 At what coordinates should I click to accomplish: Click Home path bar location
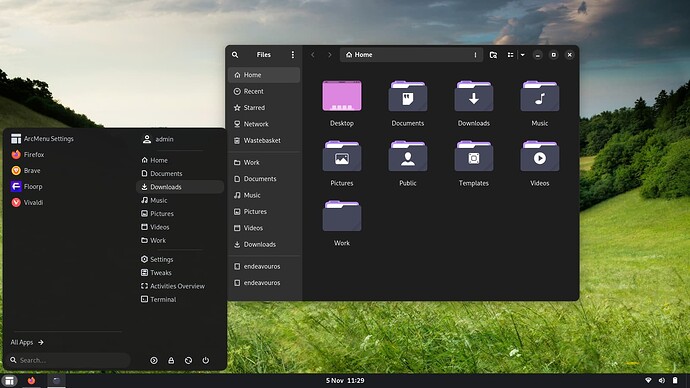[x=359, y=55]
